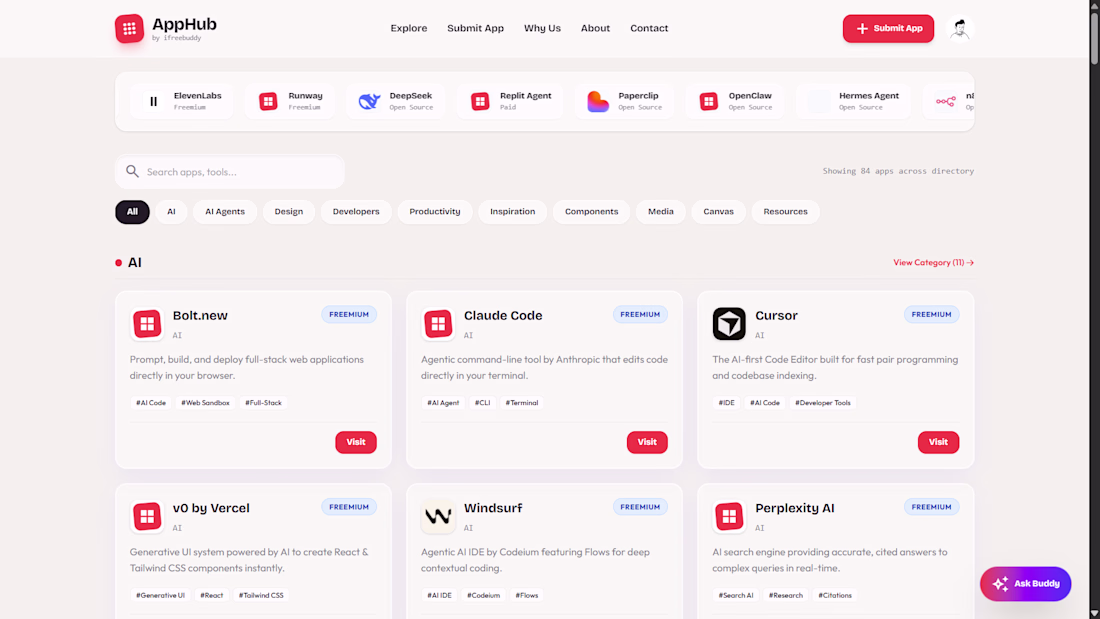Image resolution: width=1100 pixels, height=619 pixels.
Task: Select the Canvas category filter
Action: point(718,211)
